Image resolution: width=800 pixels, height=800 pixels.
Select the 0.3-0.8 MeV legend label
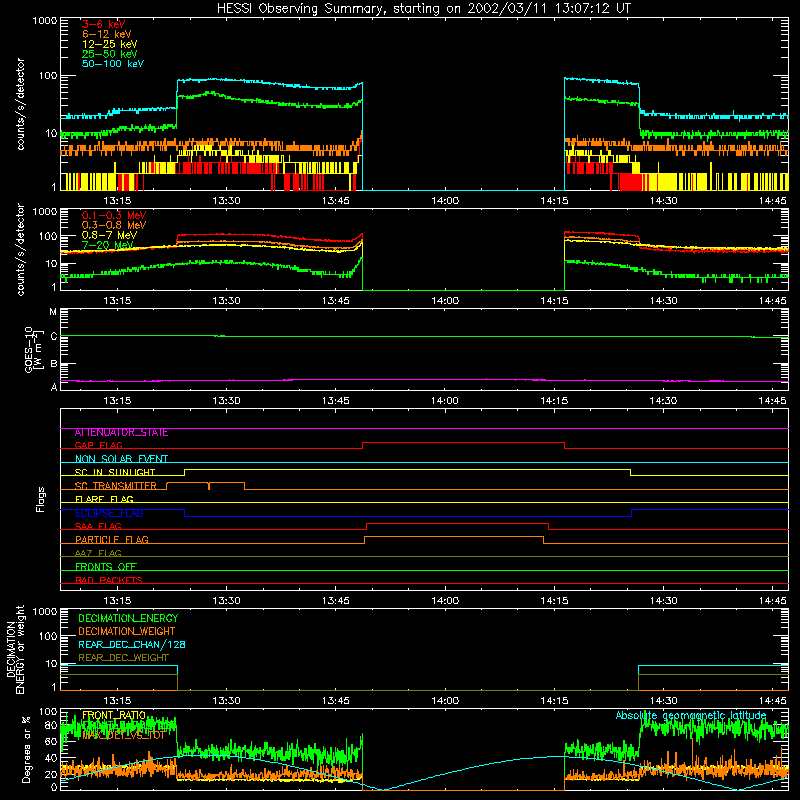(114, 225)
